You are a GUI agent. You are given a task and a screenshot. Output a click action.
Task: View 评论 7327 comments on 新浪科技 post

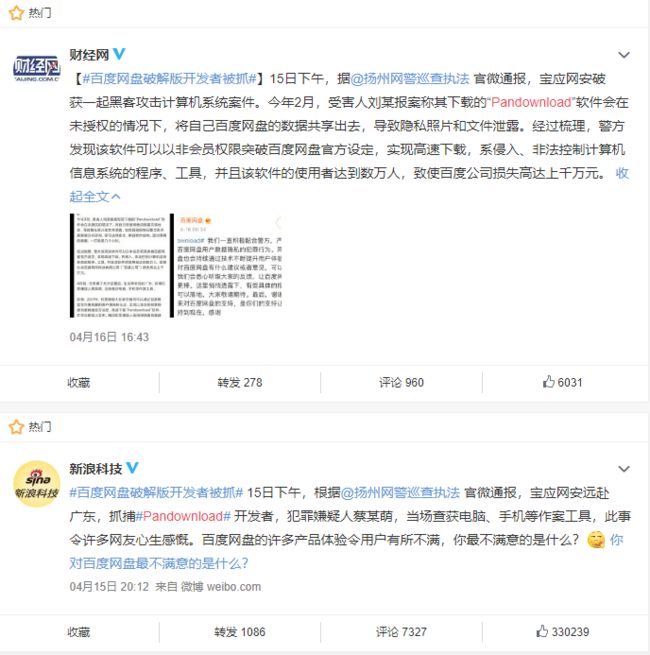pyautogui.click(x=401, y=632)
